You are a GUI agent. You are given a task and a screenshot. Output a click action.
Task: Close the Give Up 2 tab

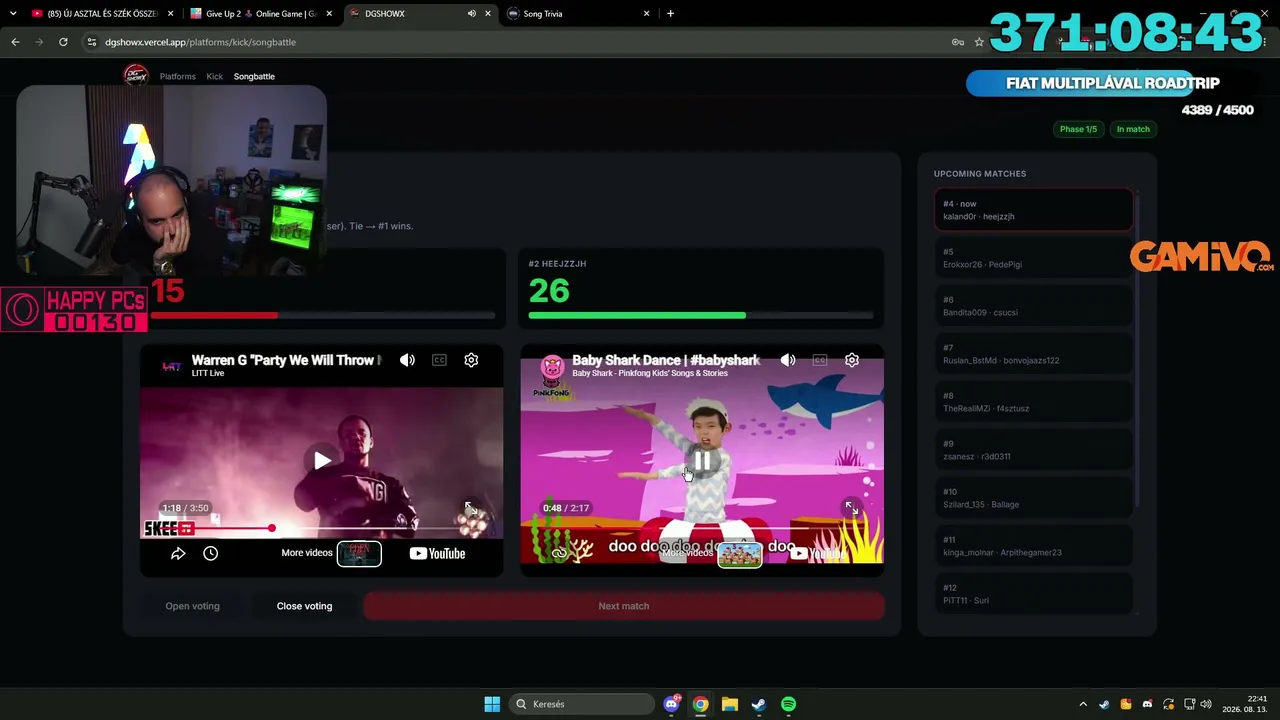tap(329, 14)
